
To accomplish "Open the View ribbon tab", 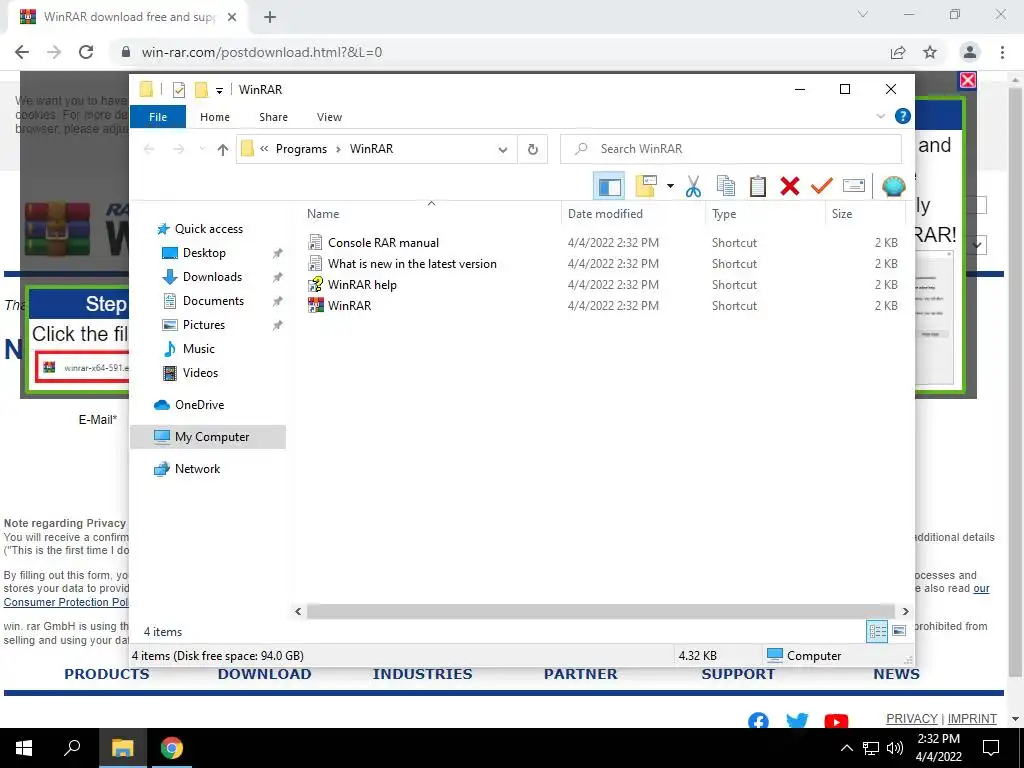I will click(329, 117).
